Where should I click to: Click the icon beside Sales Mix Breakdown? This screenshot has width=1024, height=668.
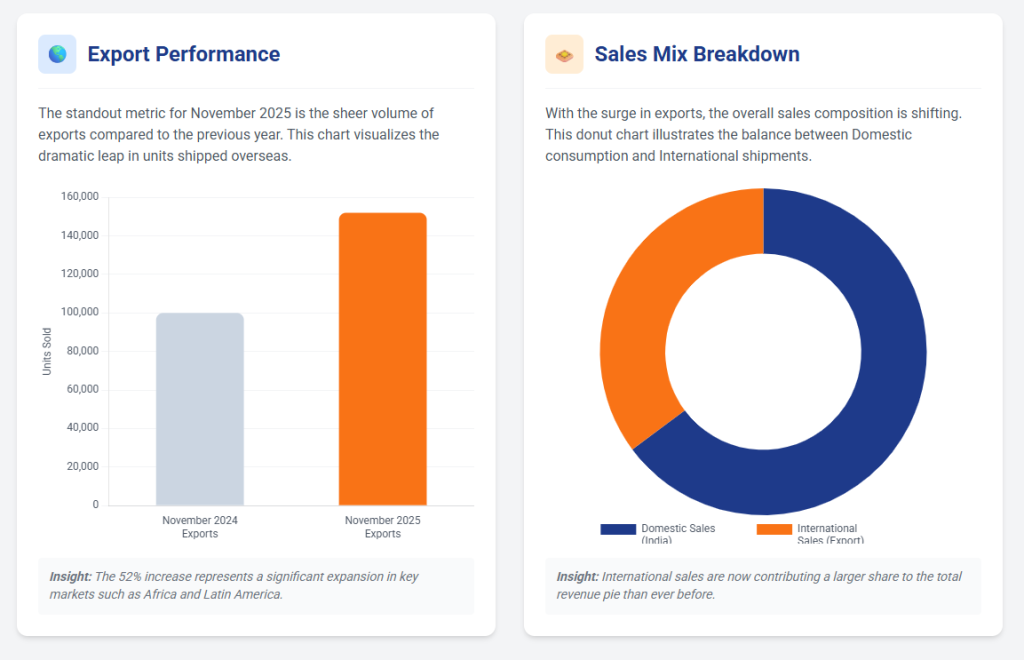point(564,54)
